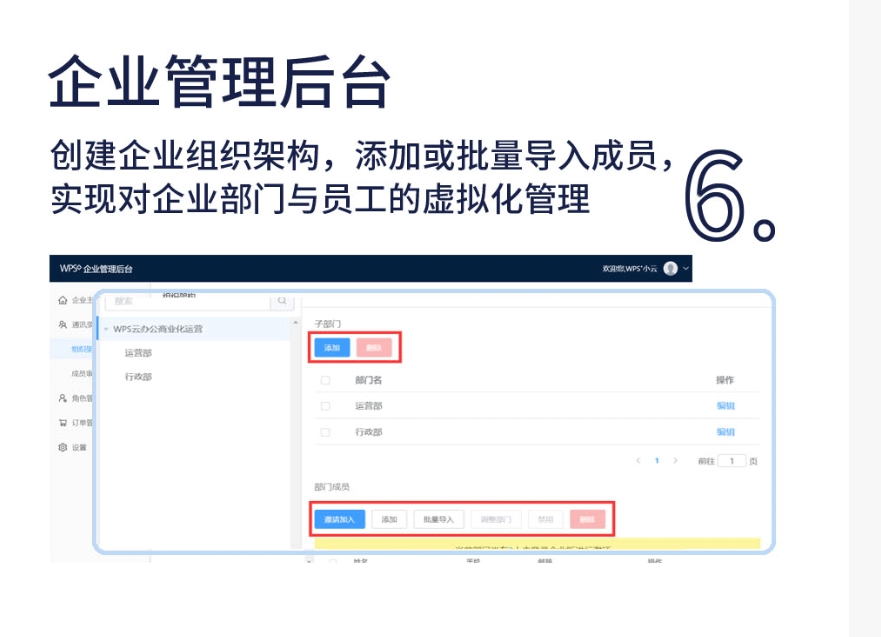This screenshot has height=637, width=881.
Task: Tick the checkbox for the 行政部 row
Action: [x=325, y=432]
